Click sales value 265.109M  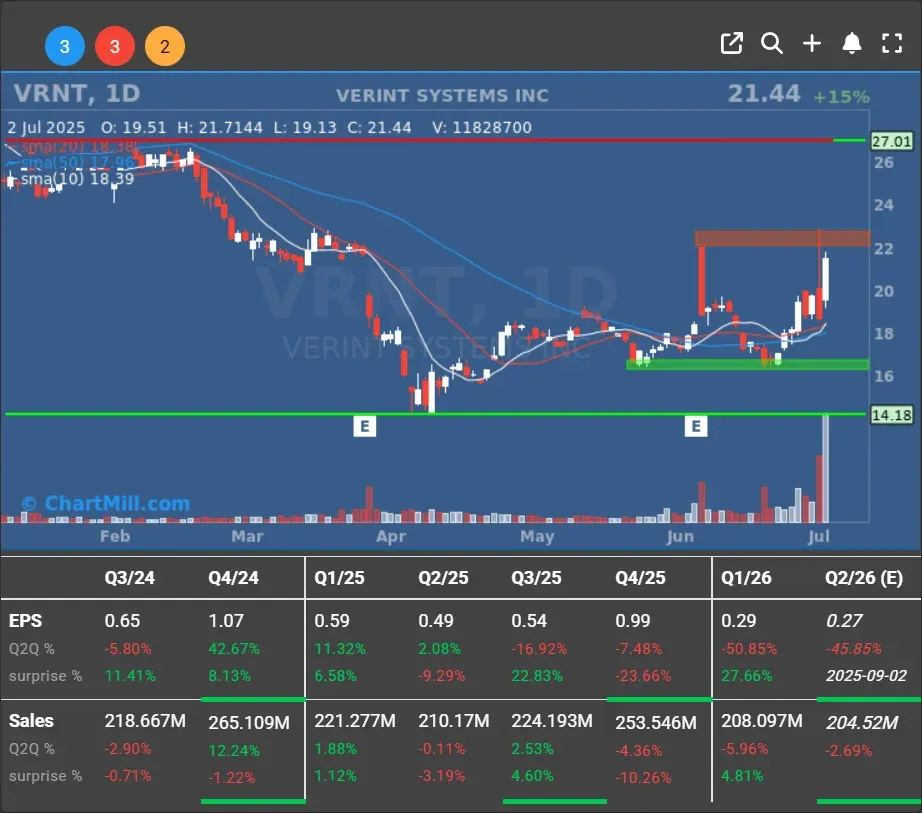click(x=249, y=722)
